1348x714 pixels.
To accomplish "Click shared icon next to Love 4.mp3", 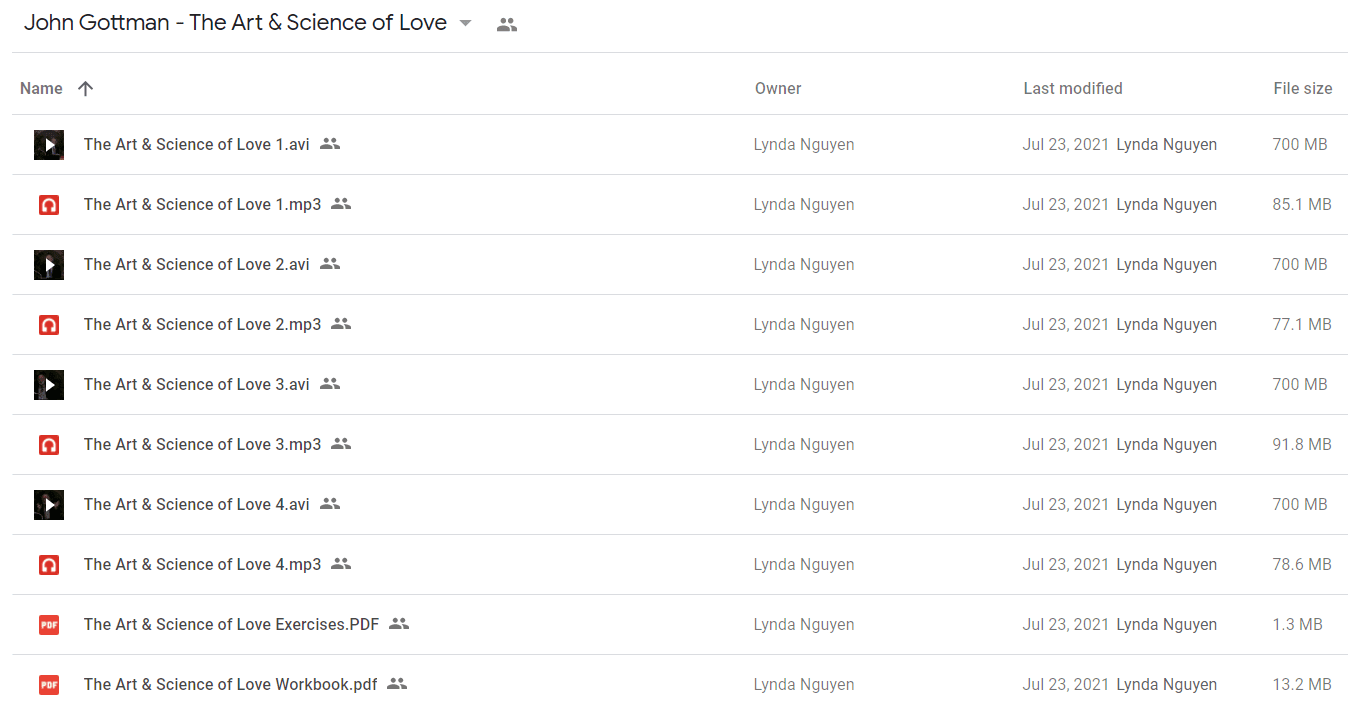I will 341,564.
